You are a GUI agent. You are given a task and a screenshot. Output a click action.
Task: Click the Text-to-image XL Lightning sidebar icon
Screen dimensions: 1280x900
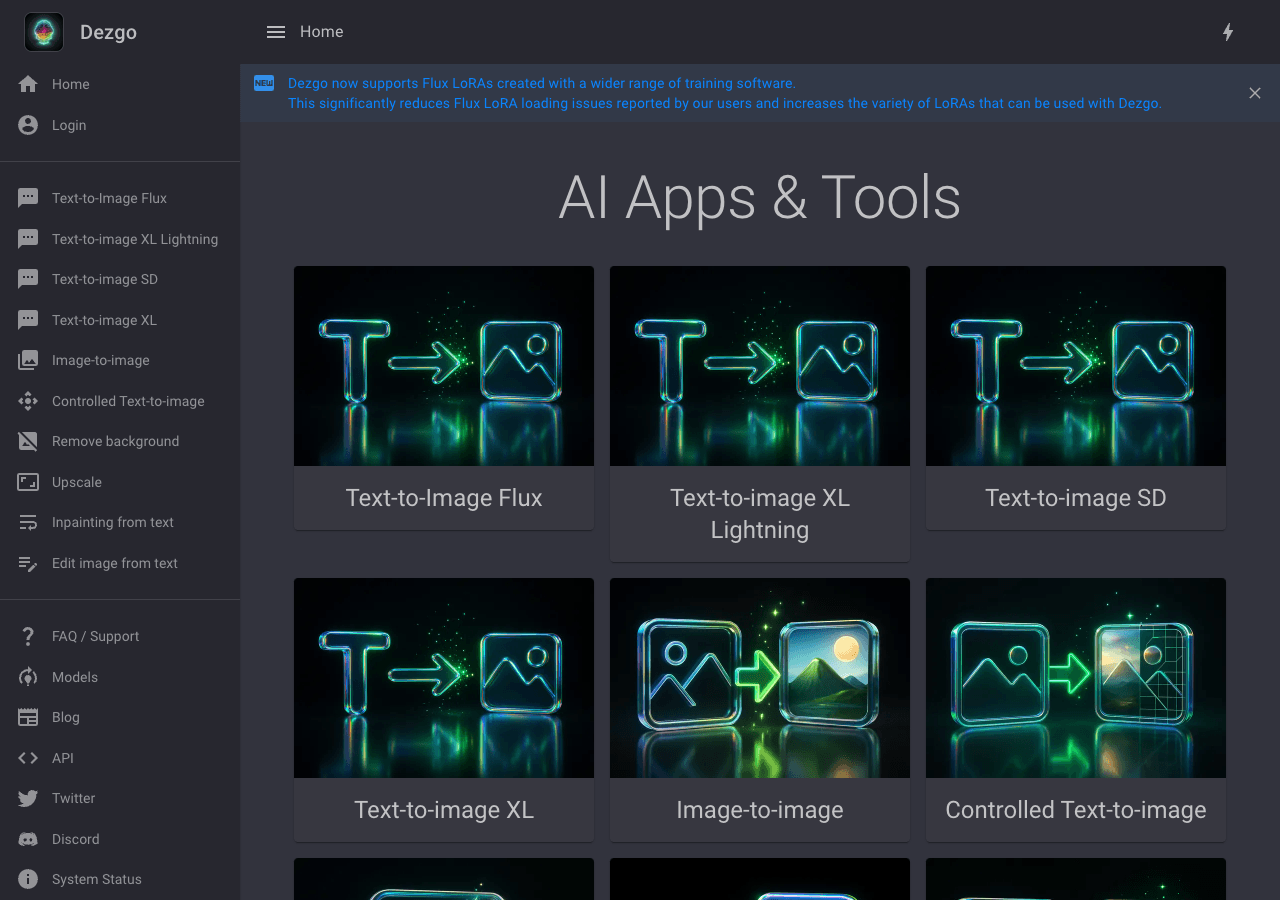tap(28, 239)
